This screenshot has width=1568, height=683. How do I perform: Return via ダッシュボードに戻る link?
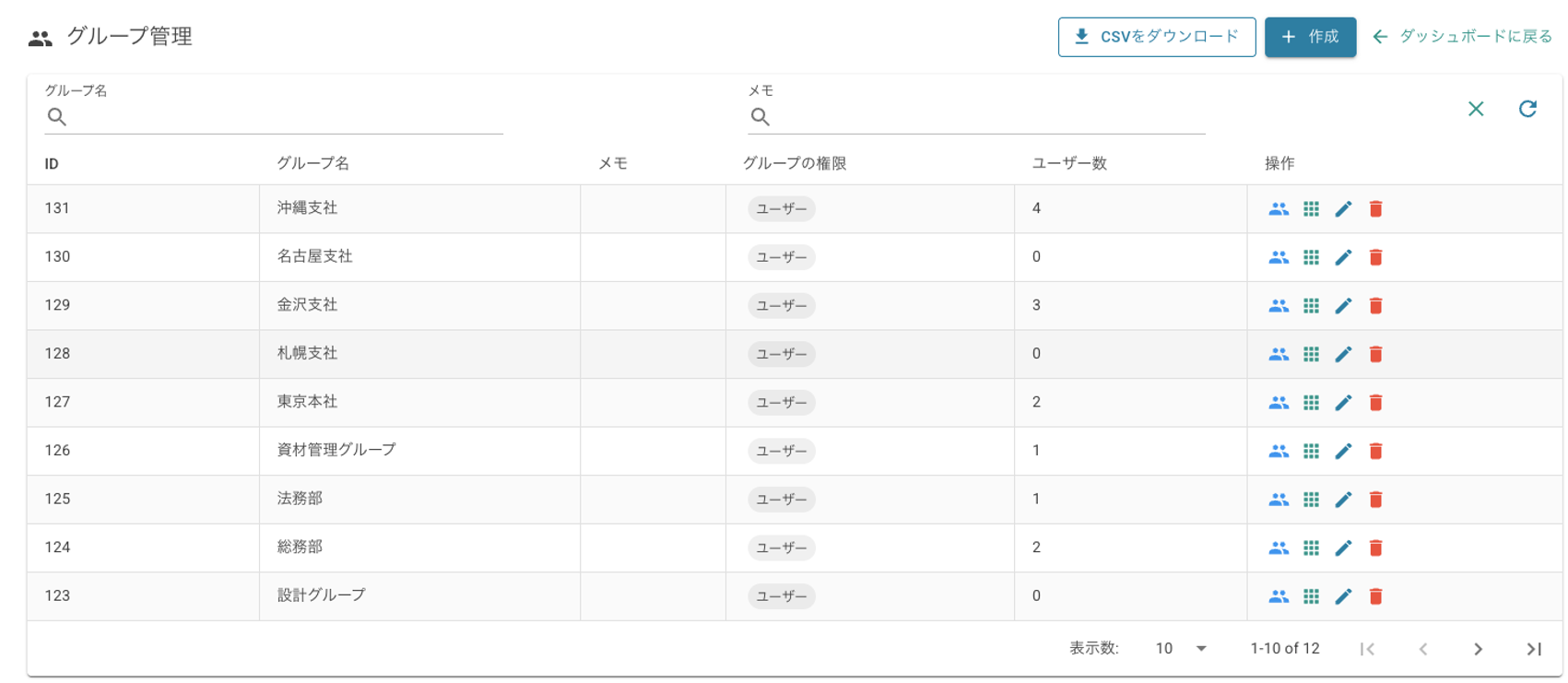(x=1462, y=37)
